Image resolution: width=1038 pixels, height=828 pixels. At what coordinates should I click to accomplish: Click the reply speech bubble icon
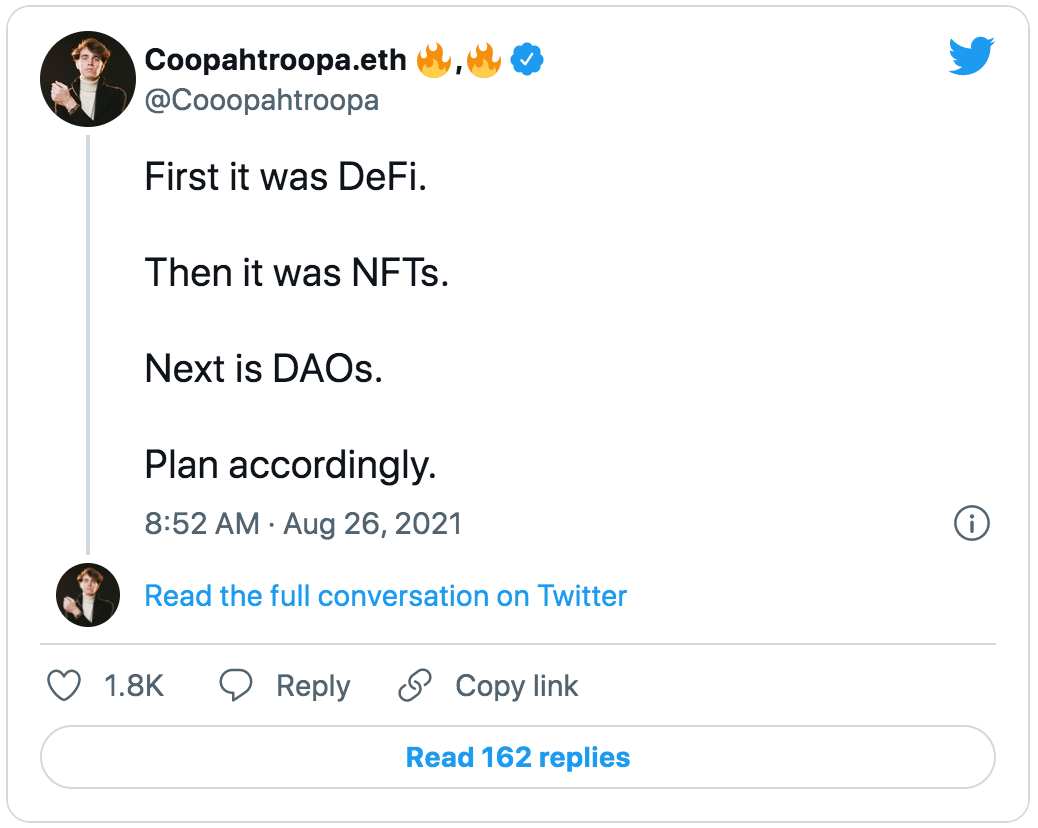coord(236,686)
